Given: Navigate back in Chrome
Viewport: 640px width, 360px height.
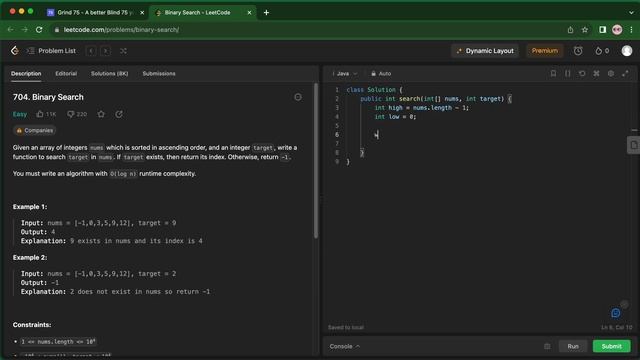Looking at the screenshot, I should (x=10, y=30).
